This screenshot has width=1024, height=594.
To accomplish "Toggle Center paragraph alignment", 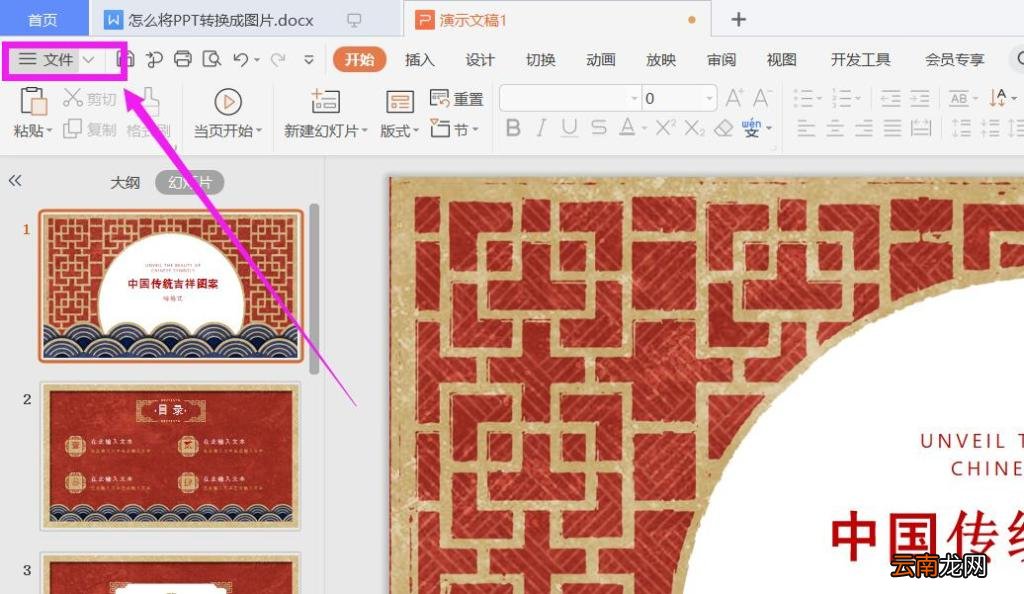I will [835, 128].
